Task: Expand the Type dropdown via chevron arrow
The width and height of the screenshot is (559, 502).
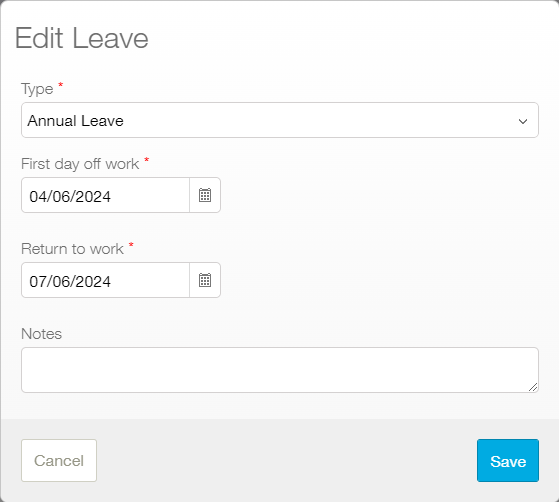Action: pos(523,121)
